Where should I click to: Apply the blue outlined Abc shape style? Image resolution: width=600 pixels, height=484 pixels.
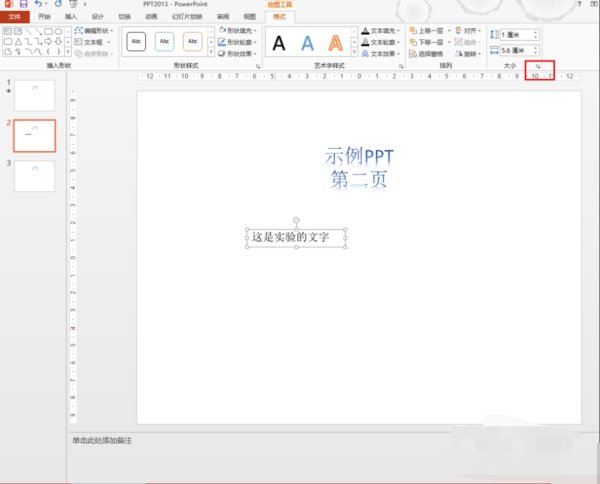[x=164, y=41]
